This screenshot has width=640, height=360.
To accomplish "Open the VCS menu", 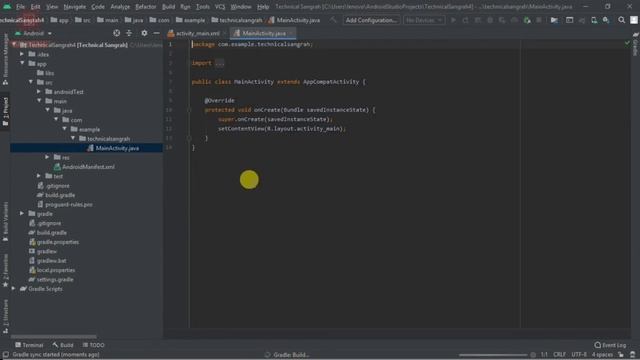I will tap(220, 7).
